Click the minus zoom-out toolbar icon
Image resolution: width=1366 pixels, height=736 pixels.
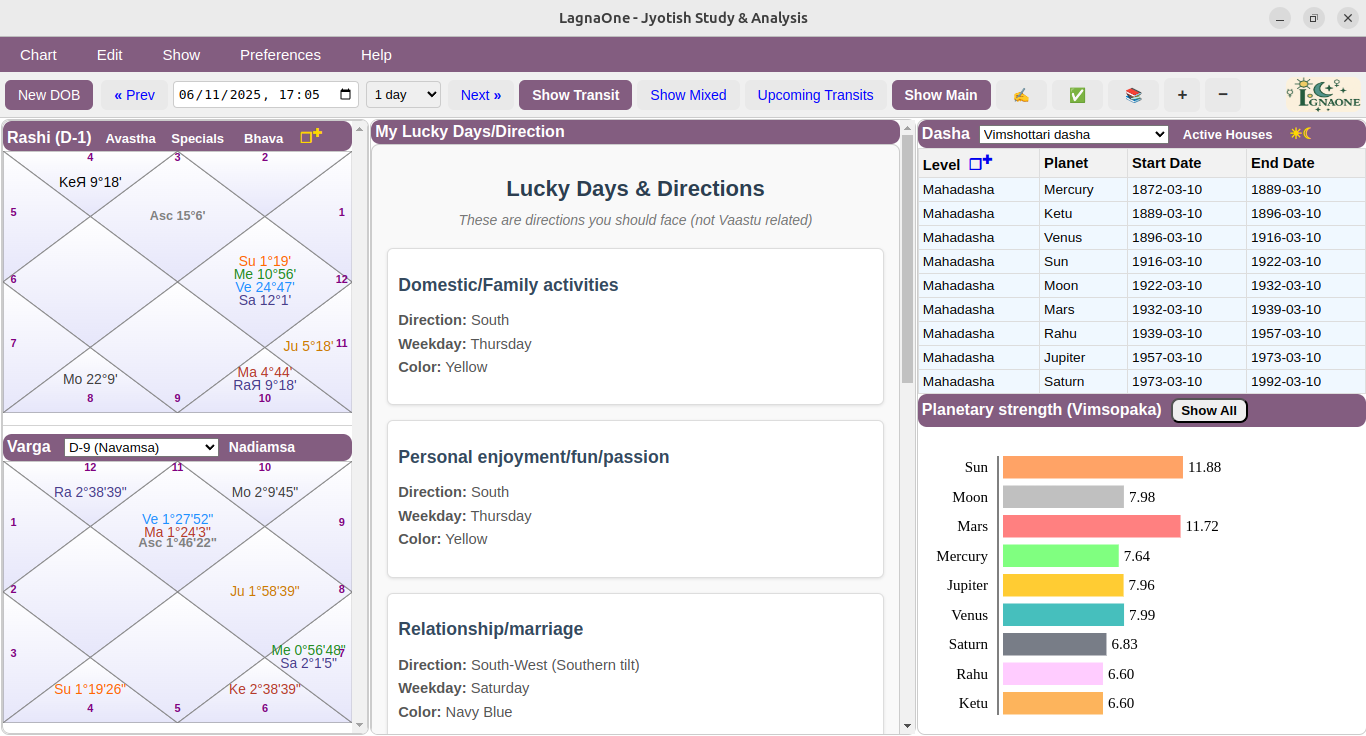click(x=1222, y=95)
